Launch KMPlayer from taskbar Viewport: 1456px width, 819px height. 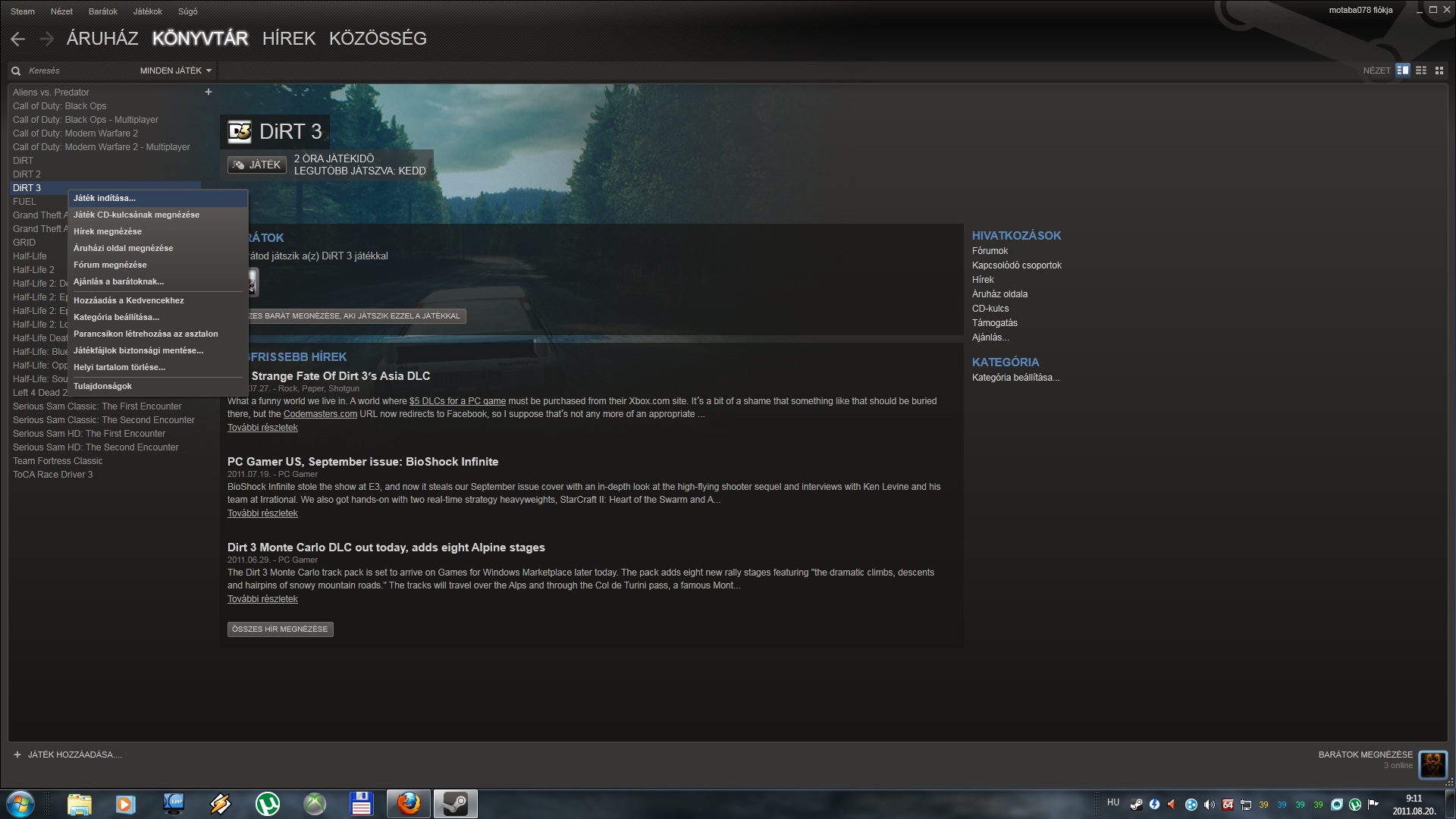174,804
